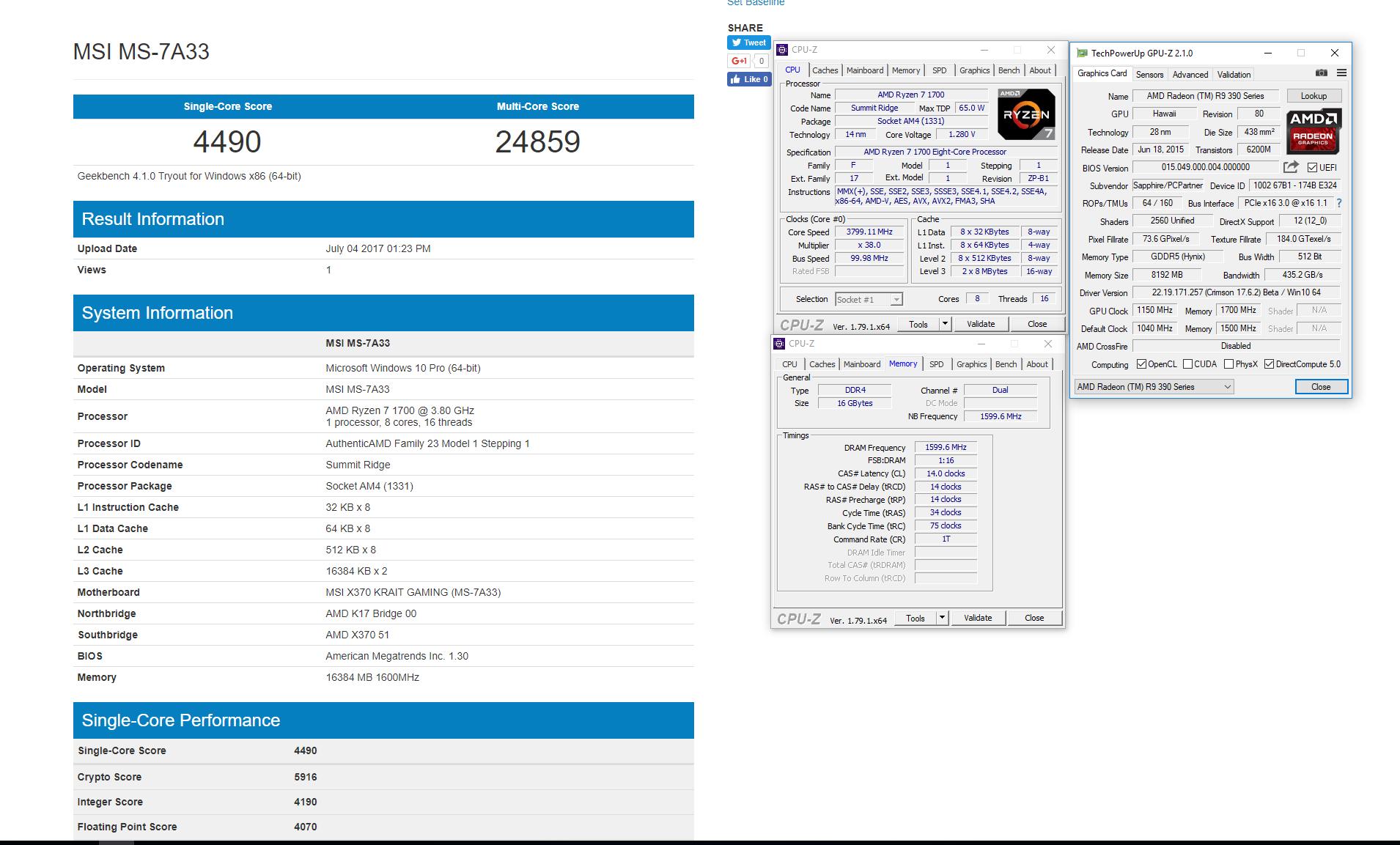The height and width of the screenshot is (845, 1400).
Task: Open Graphics tab in upper CPU-Z
Action: [x=974, y=70]
